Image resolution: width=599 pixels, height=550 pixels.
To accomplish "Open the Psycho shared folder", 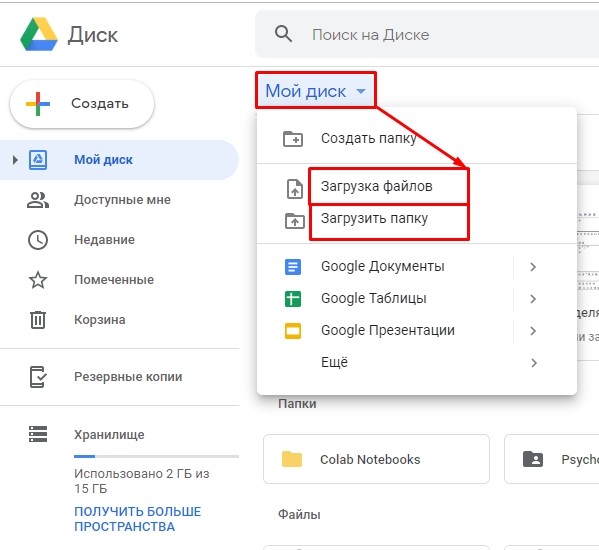I will (552, 459).
